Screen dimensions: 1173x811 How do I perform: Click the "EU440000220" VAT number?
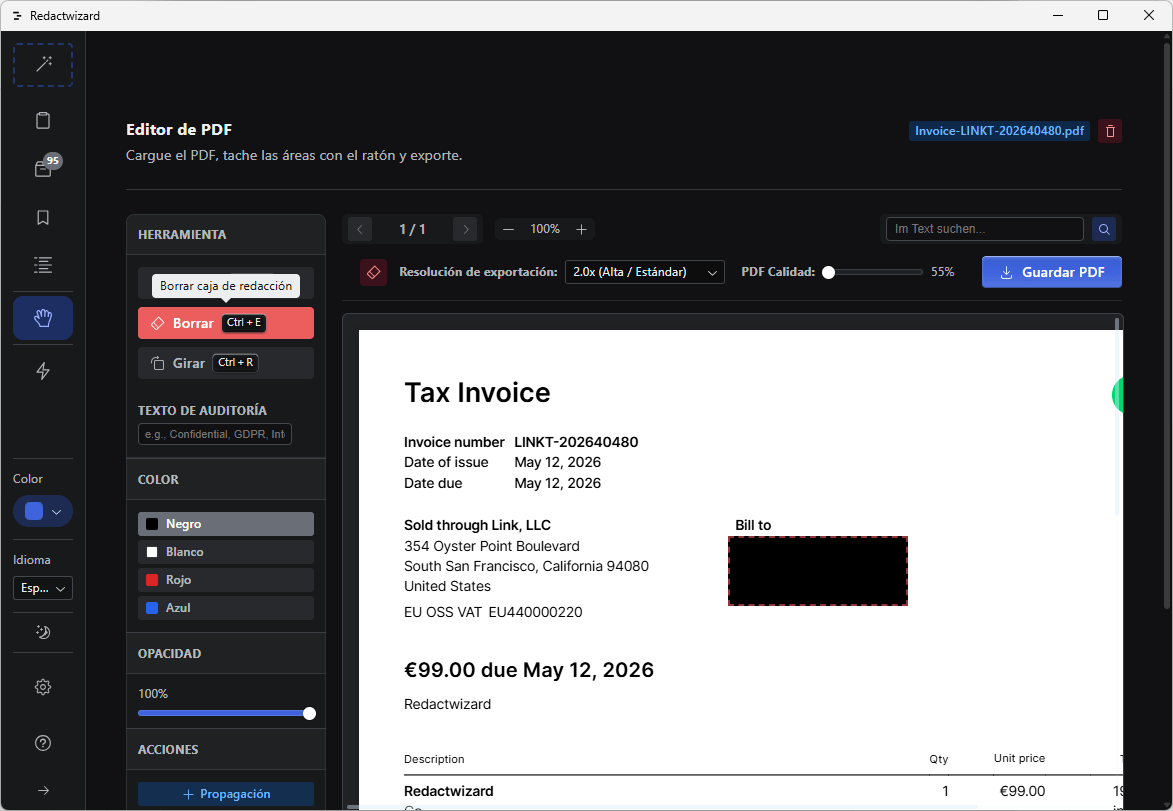pyautogui.click(x=536, y=612)
